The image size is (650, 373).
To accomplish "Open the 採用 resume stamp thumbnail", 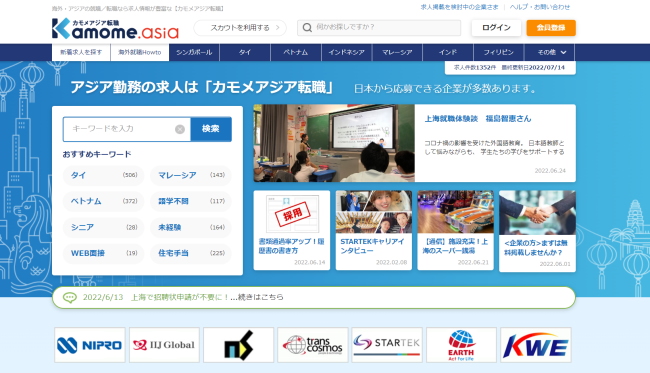I will (292, 213).
